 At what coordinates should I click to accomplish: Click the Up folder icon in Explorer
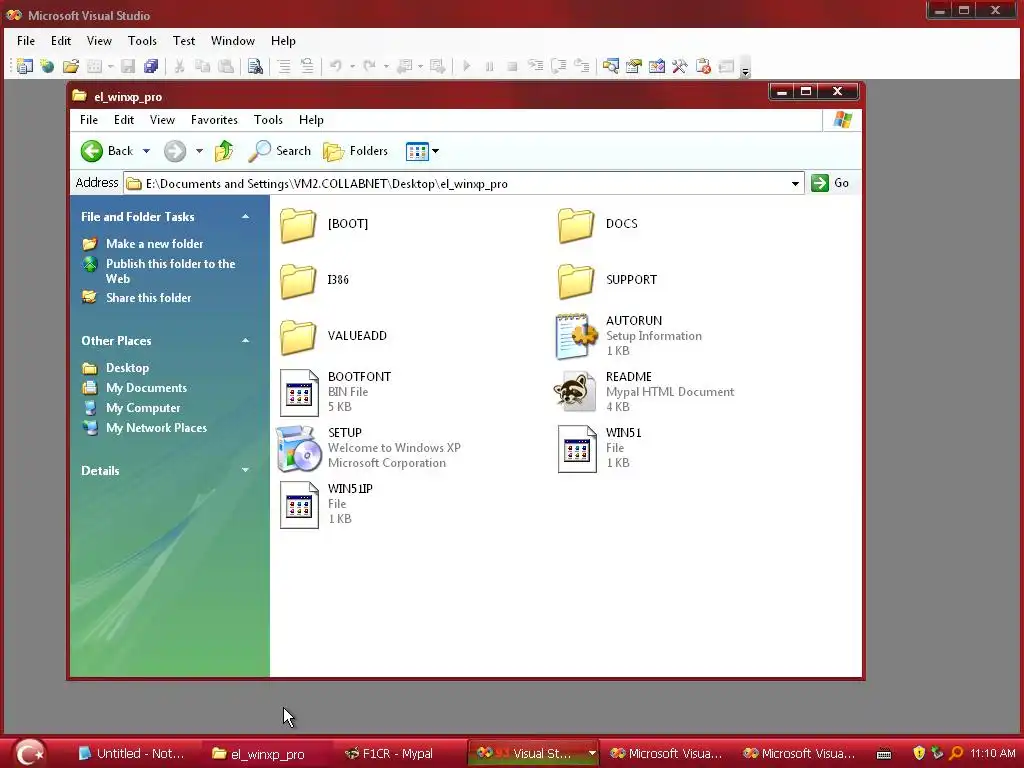(x=224, y=151)
